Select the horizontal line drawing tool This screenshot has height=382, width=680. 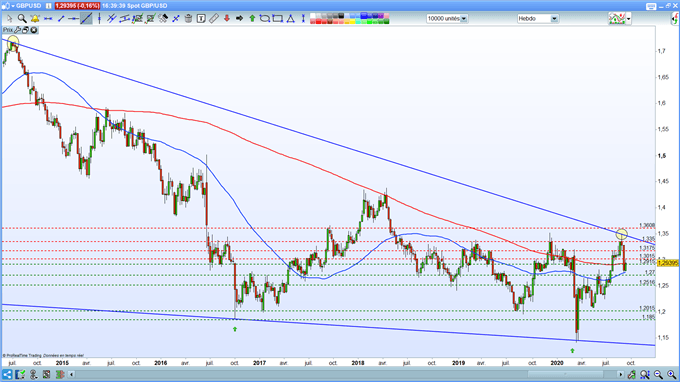(73, 19)
